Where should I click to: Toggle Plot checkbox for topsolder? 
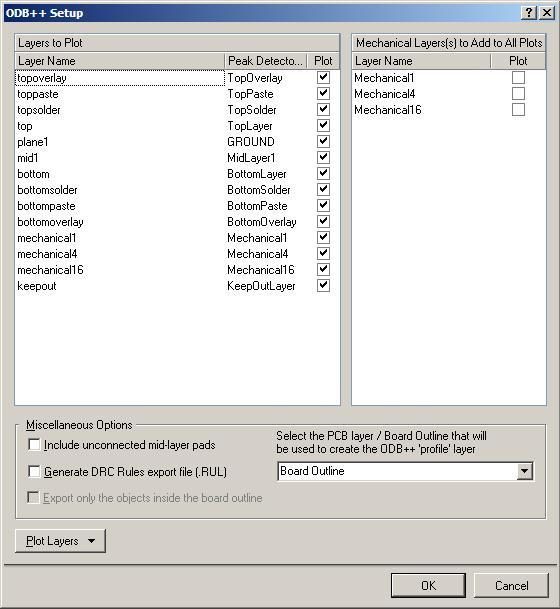click(323, 109)
